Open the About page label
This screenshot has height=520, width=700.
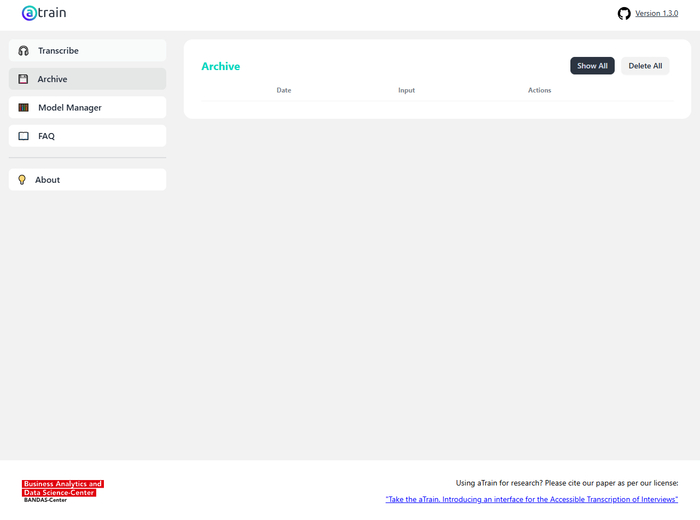point(48,180)
